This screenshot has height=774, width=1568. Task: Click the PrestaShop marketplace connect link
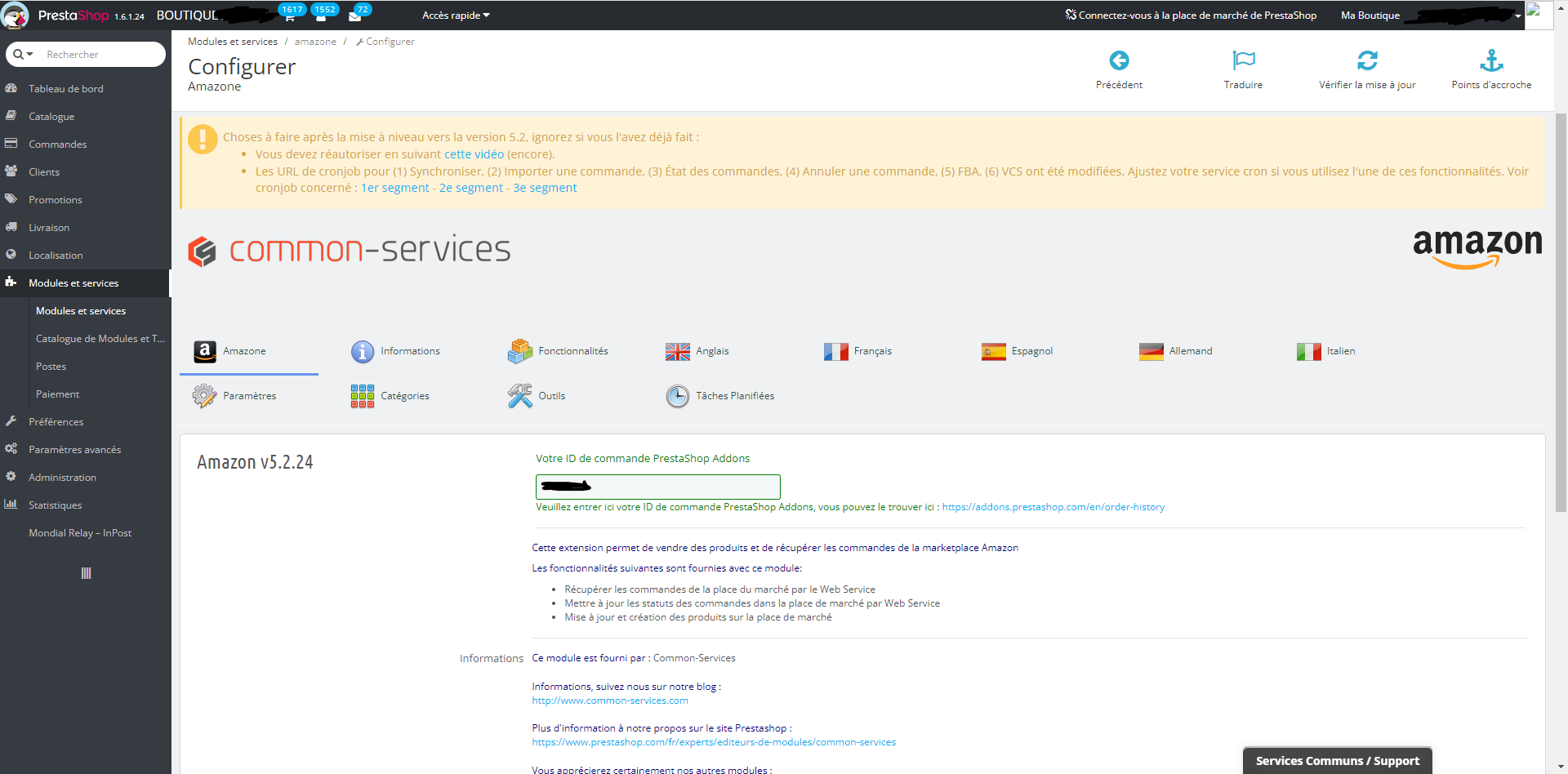pos(1191,16)
